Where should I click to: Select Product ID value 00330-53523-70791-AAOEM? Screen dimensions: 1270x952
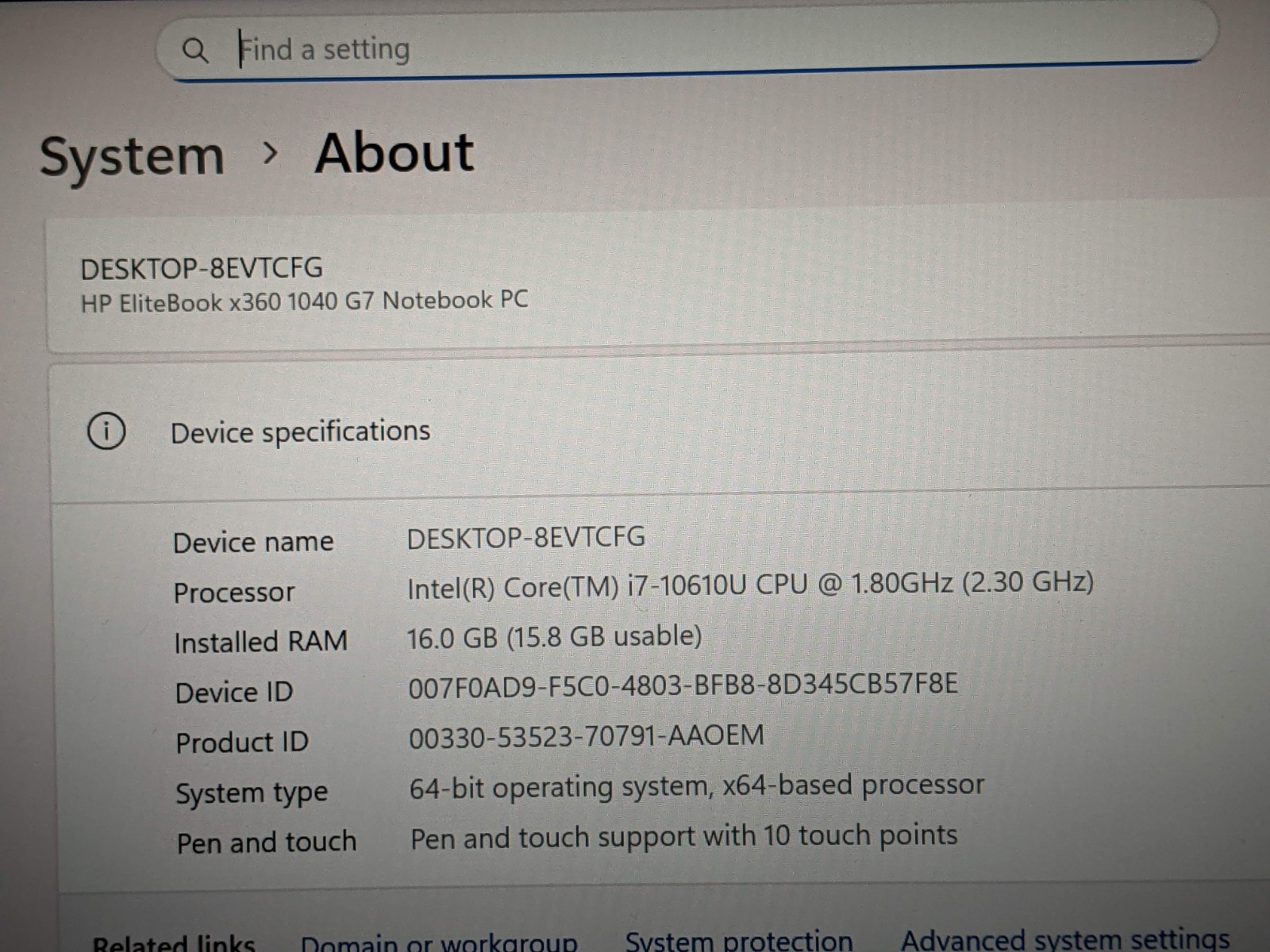pyautogui.click(x=587, y=736)
